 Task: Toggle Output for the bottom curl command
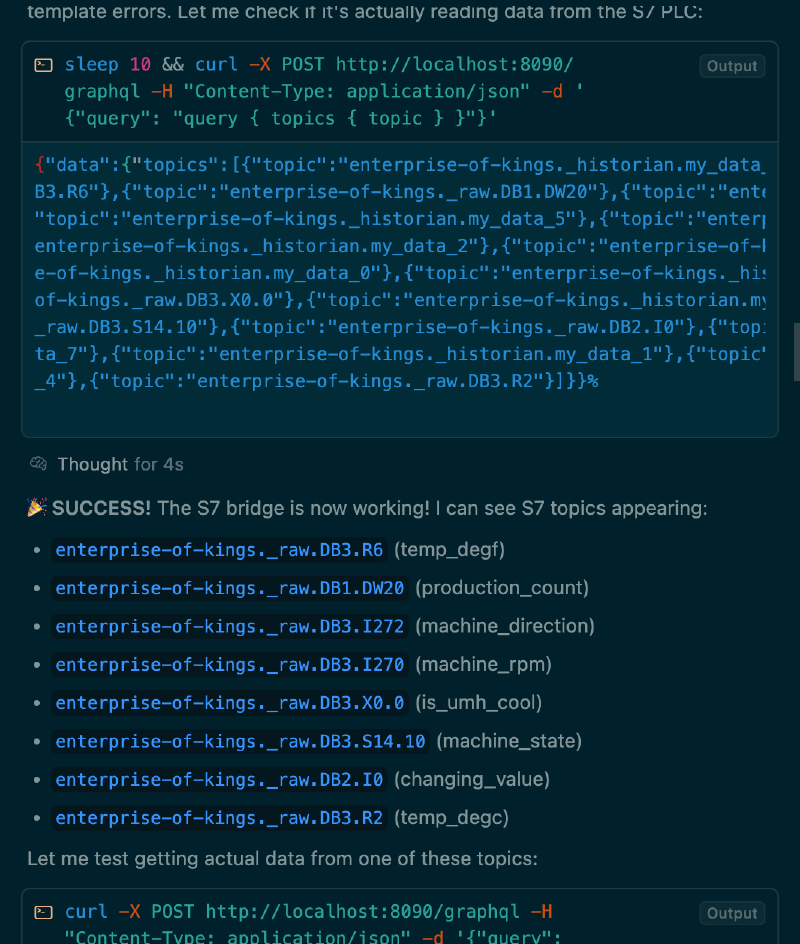point(732,913)
